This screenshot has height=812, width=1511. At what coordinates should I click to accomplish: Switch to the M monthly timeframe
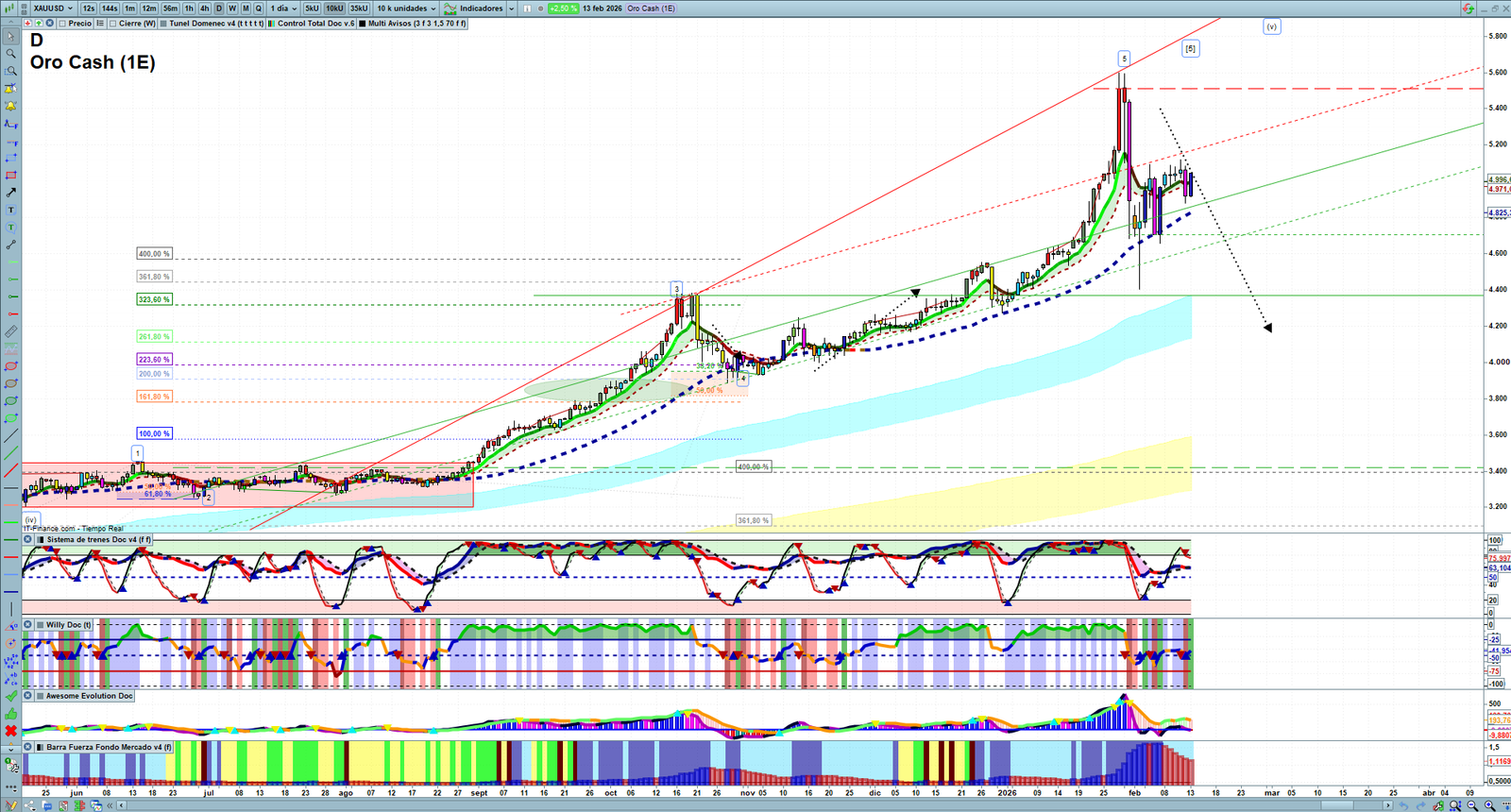246,8
